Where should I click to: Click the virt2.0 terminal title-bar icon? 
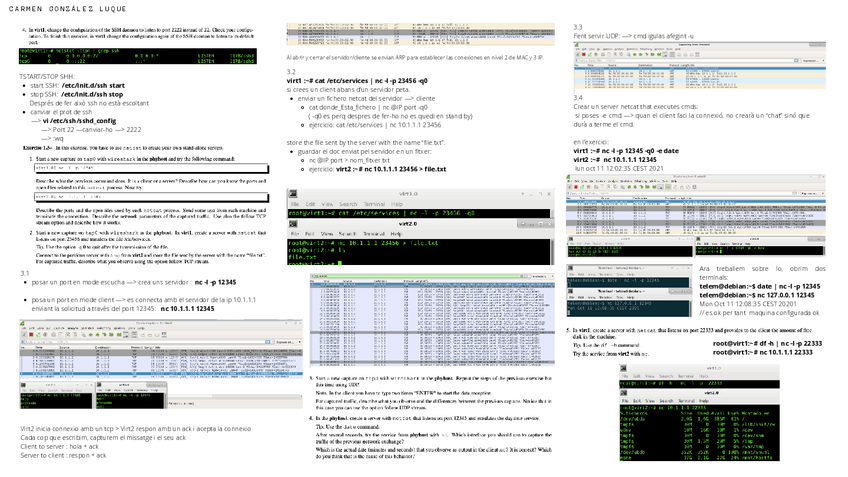(293, 223)
